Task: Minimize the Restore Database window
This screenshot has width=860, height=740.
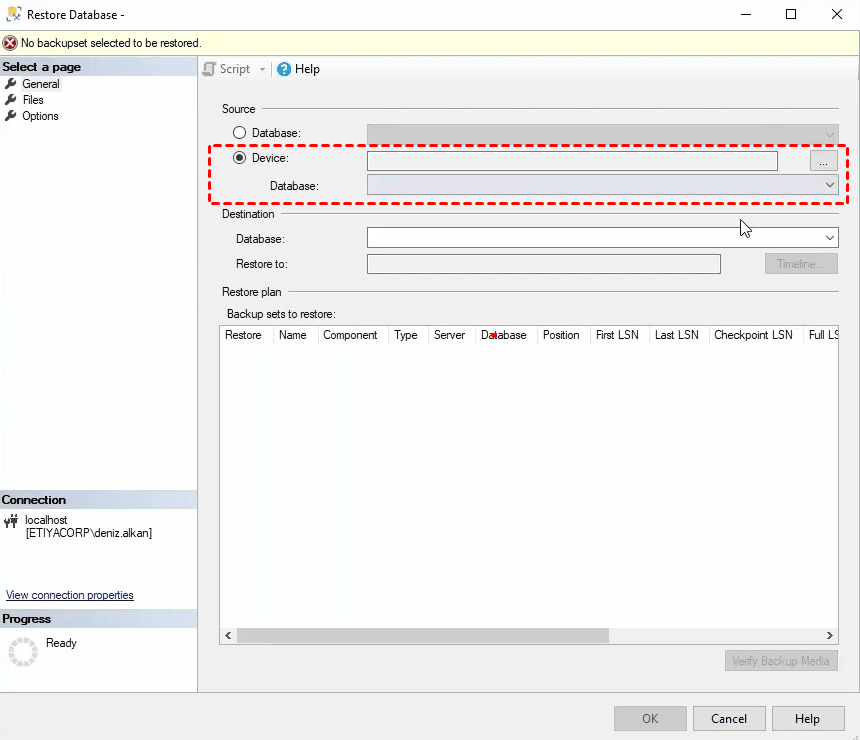Action: [746, 14]
